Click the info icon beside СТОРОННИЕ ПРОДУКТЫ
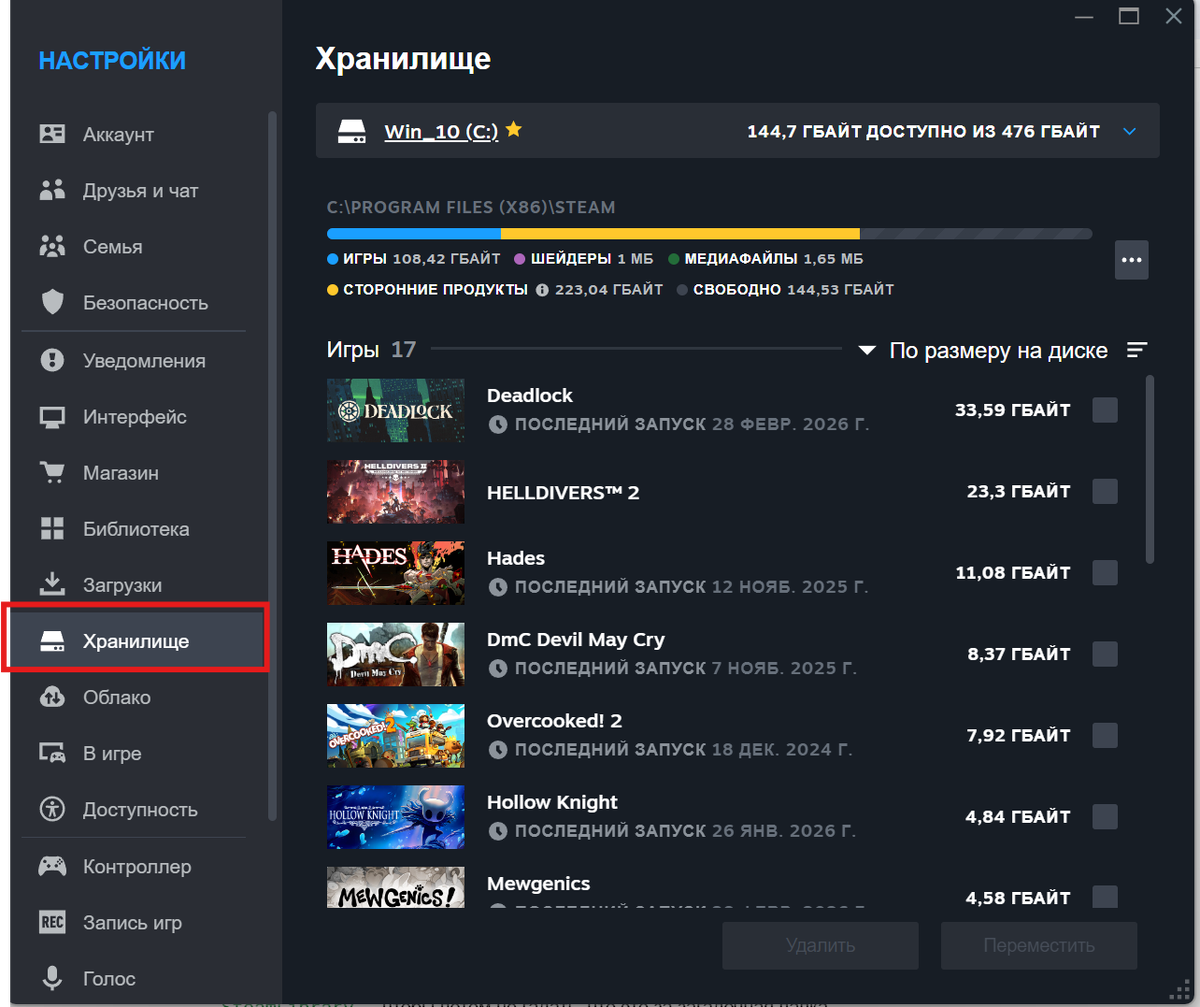The height and width of the screenshot is (1007, 1200). (x=542, y=290)
